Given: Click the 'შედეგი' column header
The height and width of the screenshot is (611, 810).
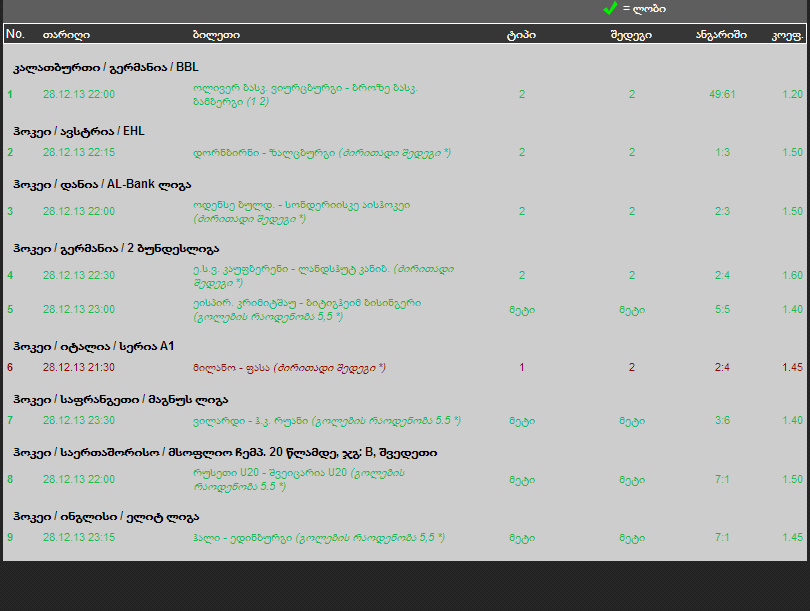Looking at the screenshot, I should pos(631,35).
